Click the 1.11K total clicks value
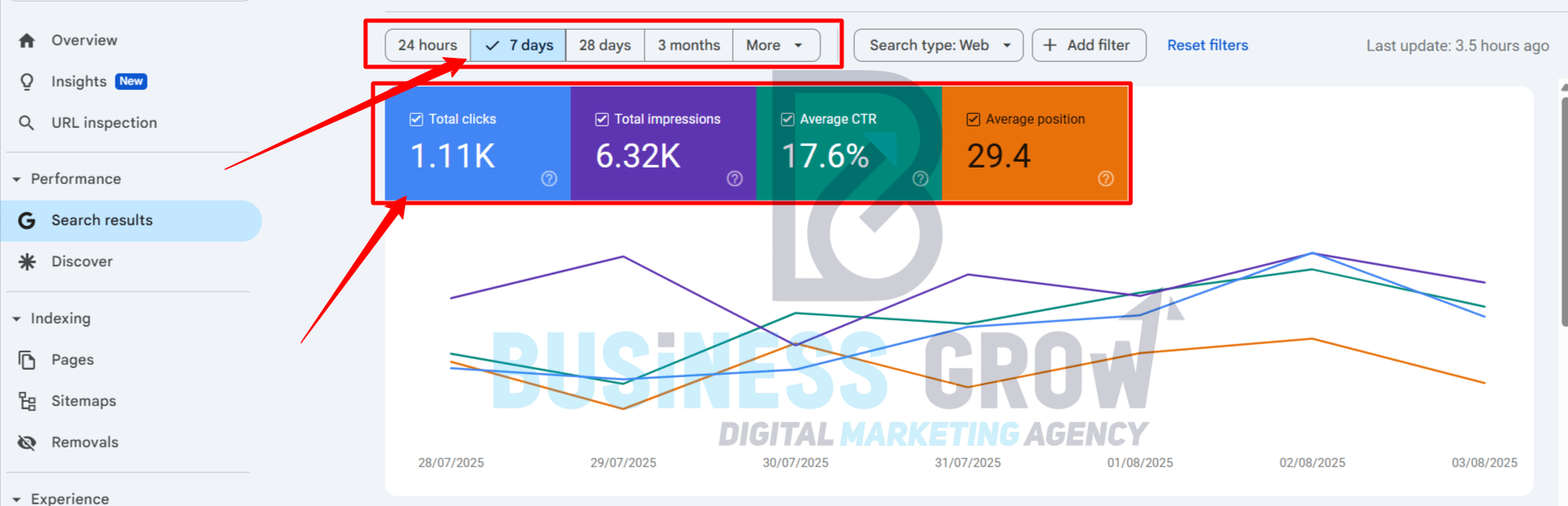This screenshot has height=506, width=1568. tap(452, 156)
